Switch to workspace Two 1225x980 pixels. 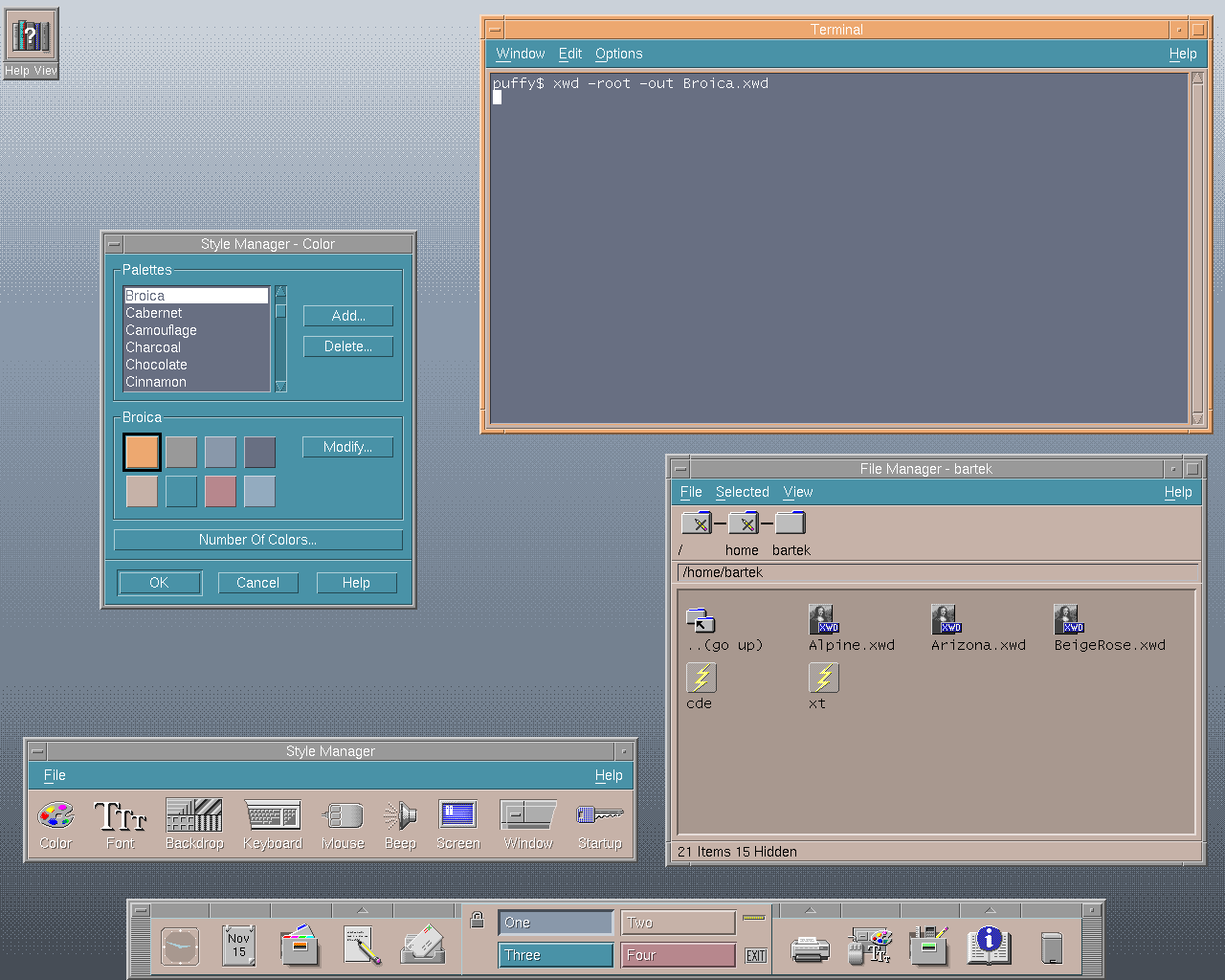click(x=678, y=923)
